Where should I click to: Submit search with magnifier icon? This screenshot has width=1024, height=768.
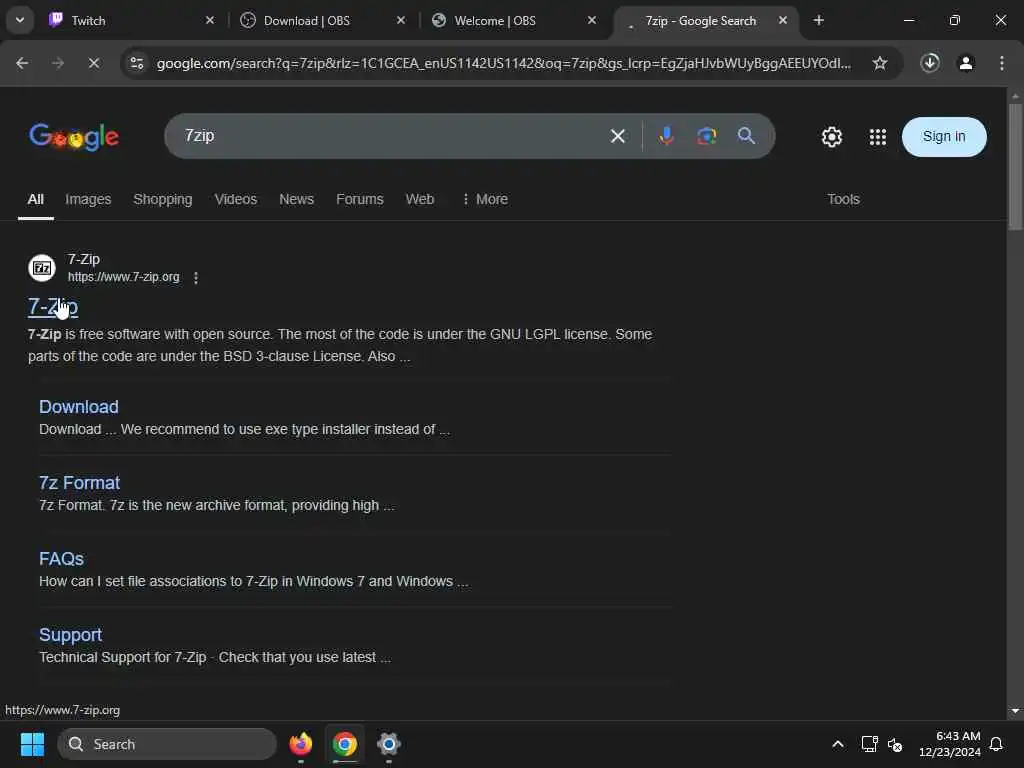pos(746,136)
